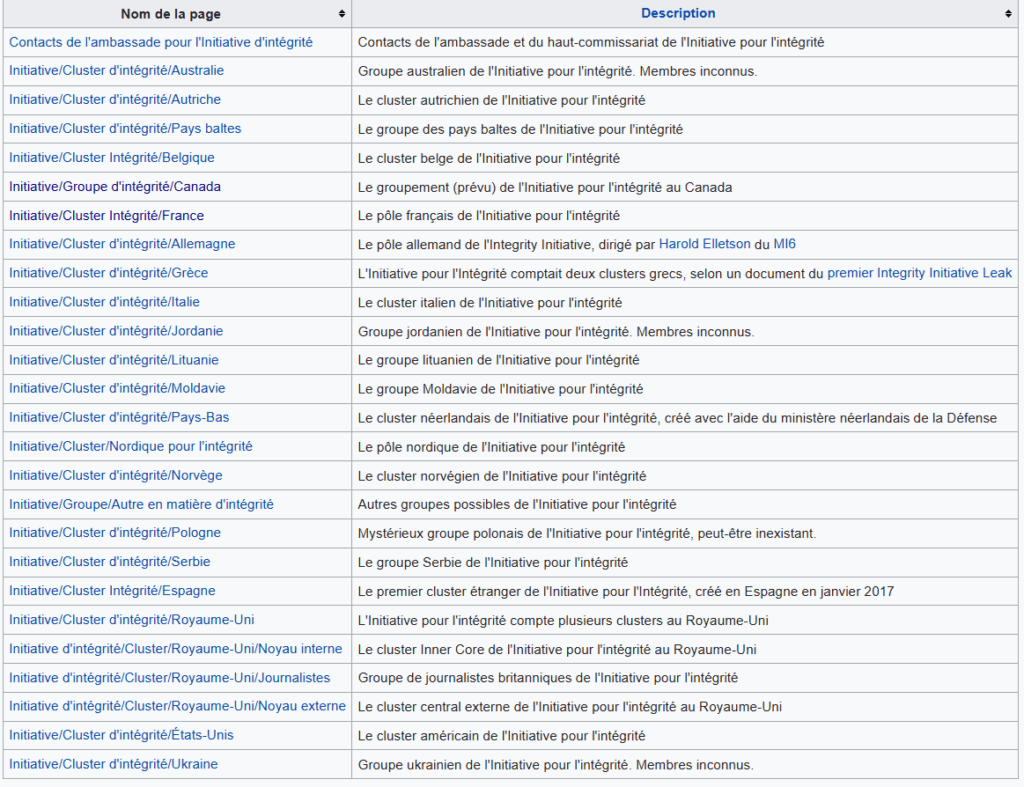Select text 'Le groupe Serbie de l'Initiative'
The image size is (1024, 787).
tap(451, 562)
